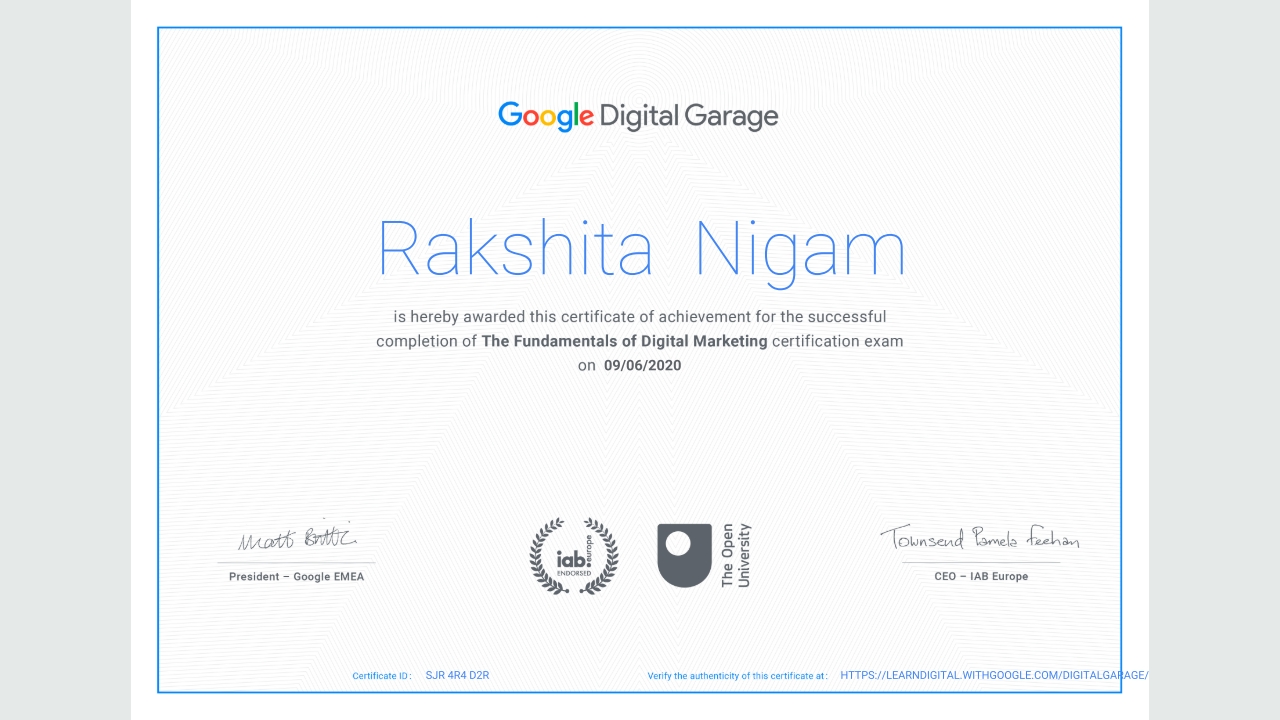Click The Open University shield logo

click(684, 555)
